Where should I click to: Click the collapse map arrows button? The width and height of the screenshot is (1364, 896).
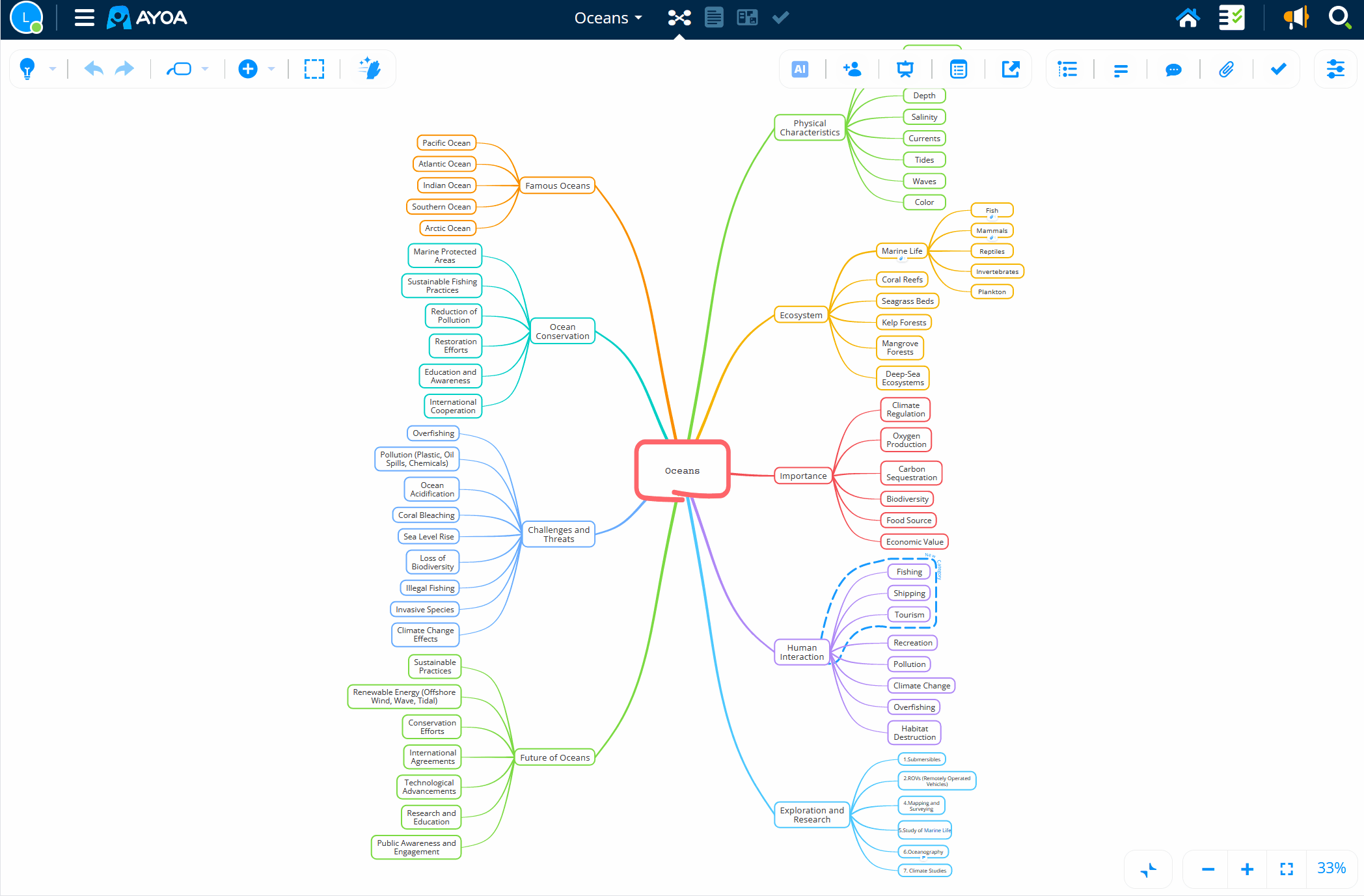1149,869
